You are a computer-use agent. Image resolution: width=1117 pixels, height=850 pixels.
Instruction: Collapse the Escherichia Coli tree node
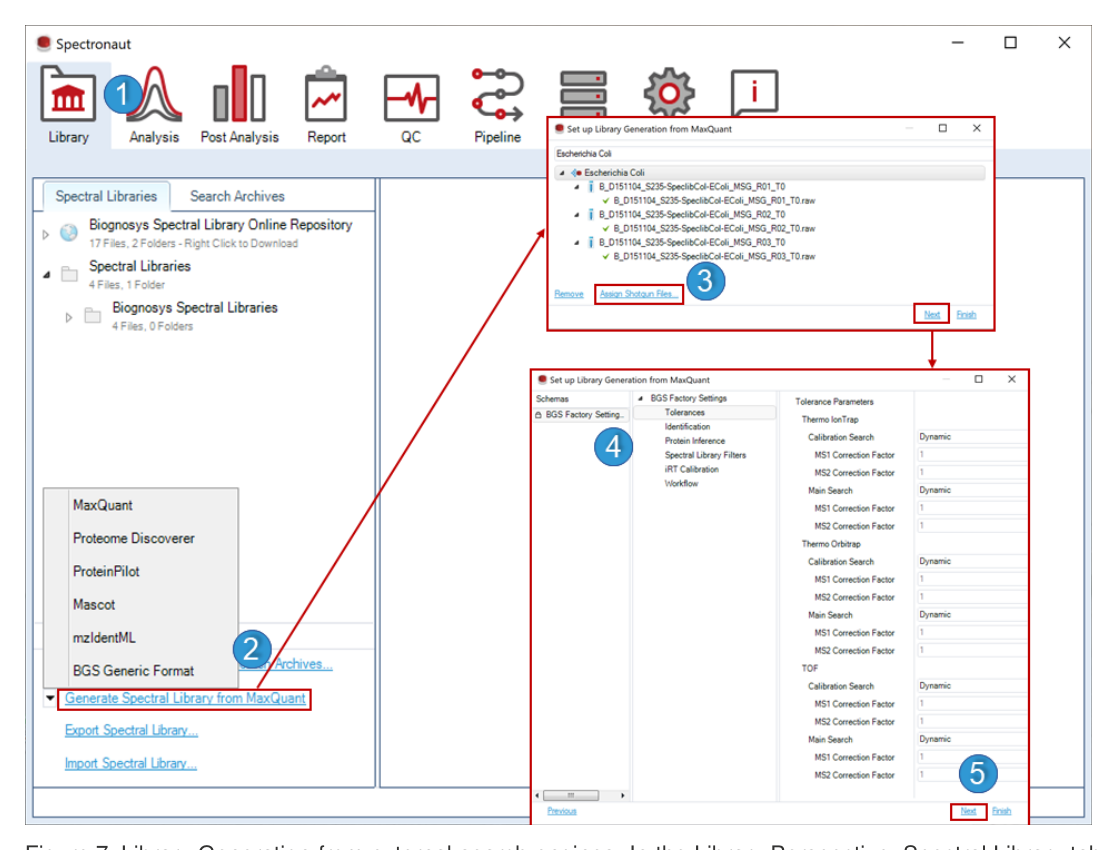(562, 173)
